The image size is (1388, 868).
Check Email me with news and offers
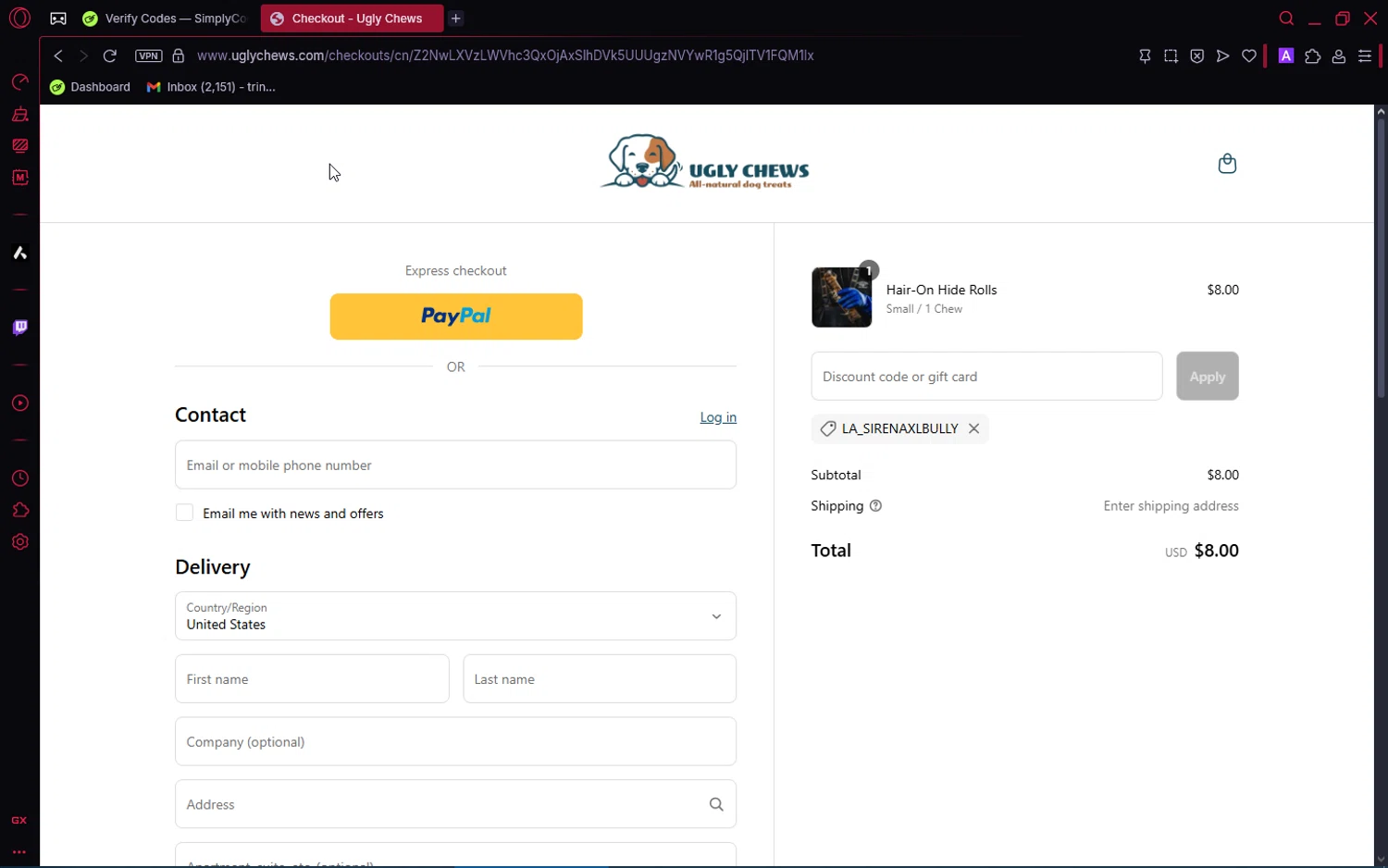click(184, 513)
